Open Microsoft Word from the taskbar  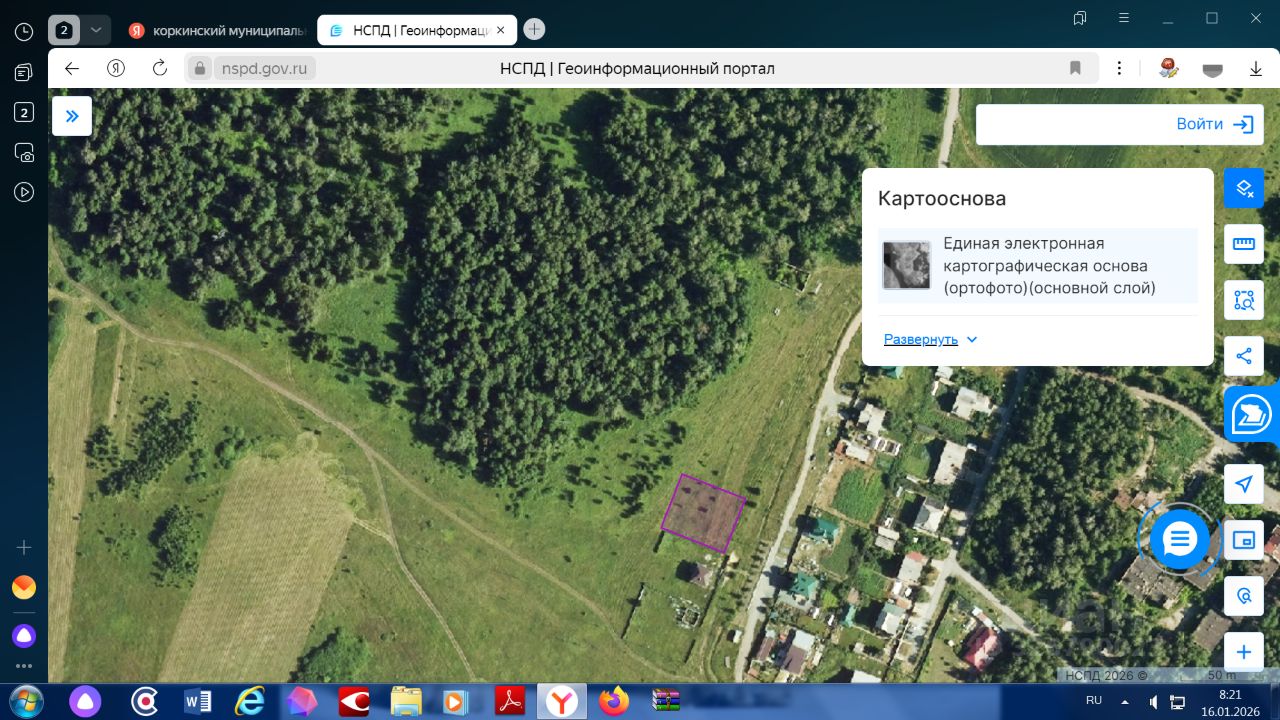coord(198,702)
